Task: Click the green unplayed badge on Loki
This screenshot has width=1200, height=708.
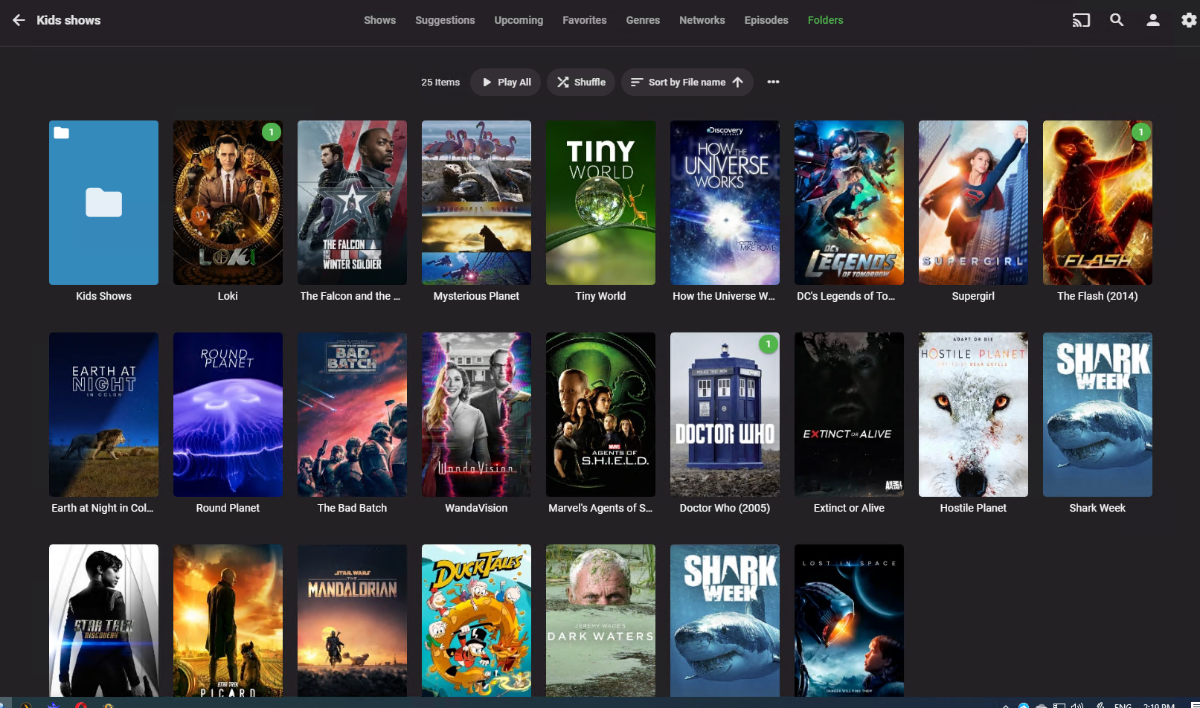Action: tap(271, 132)
